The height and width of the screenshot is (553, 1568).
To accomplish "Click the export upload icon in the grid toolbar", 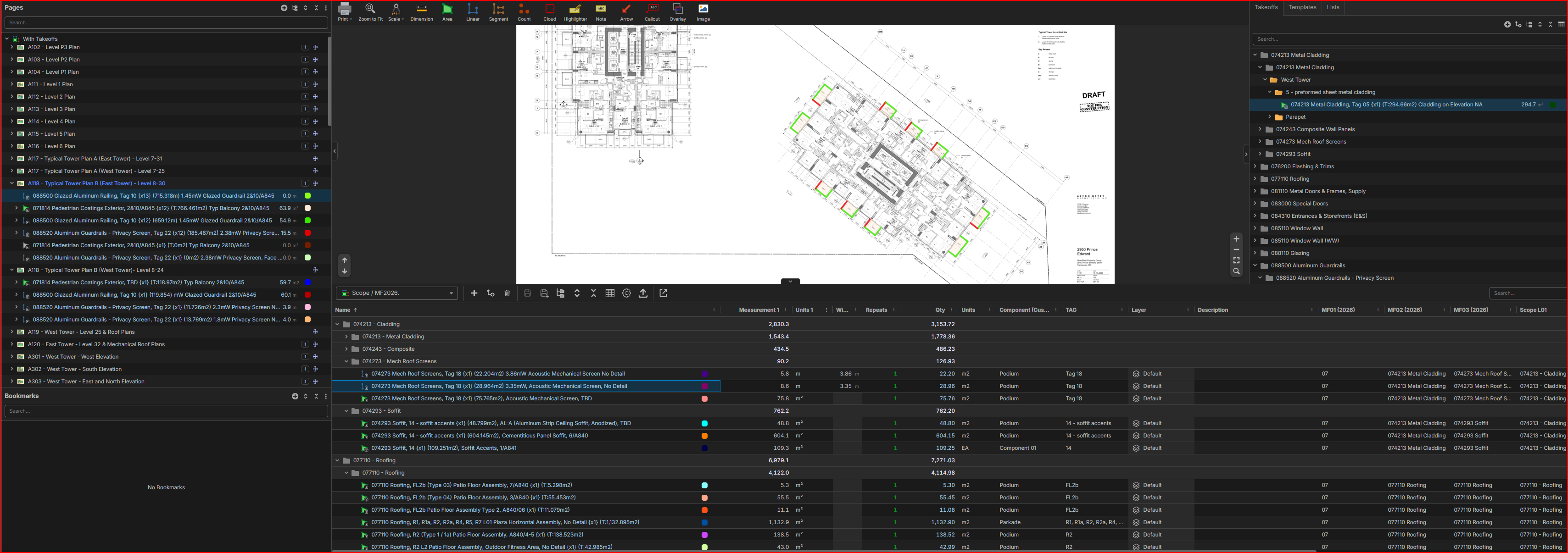I will tap(643, 293).
